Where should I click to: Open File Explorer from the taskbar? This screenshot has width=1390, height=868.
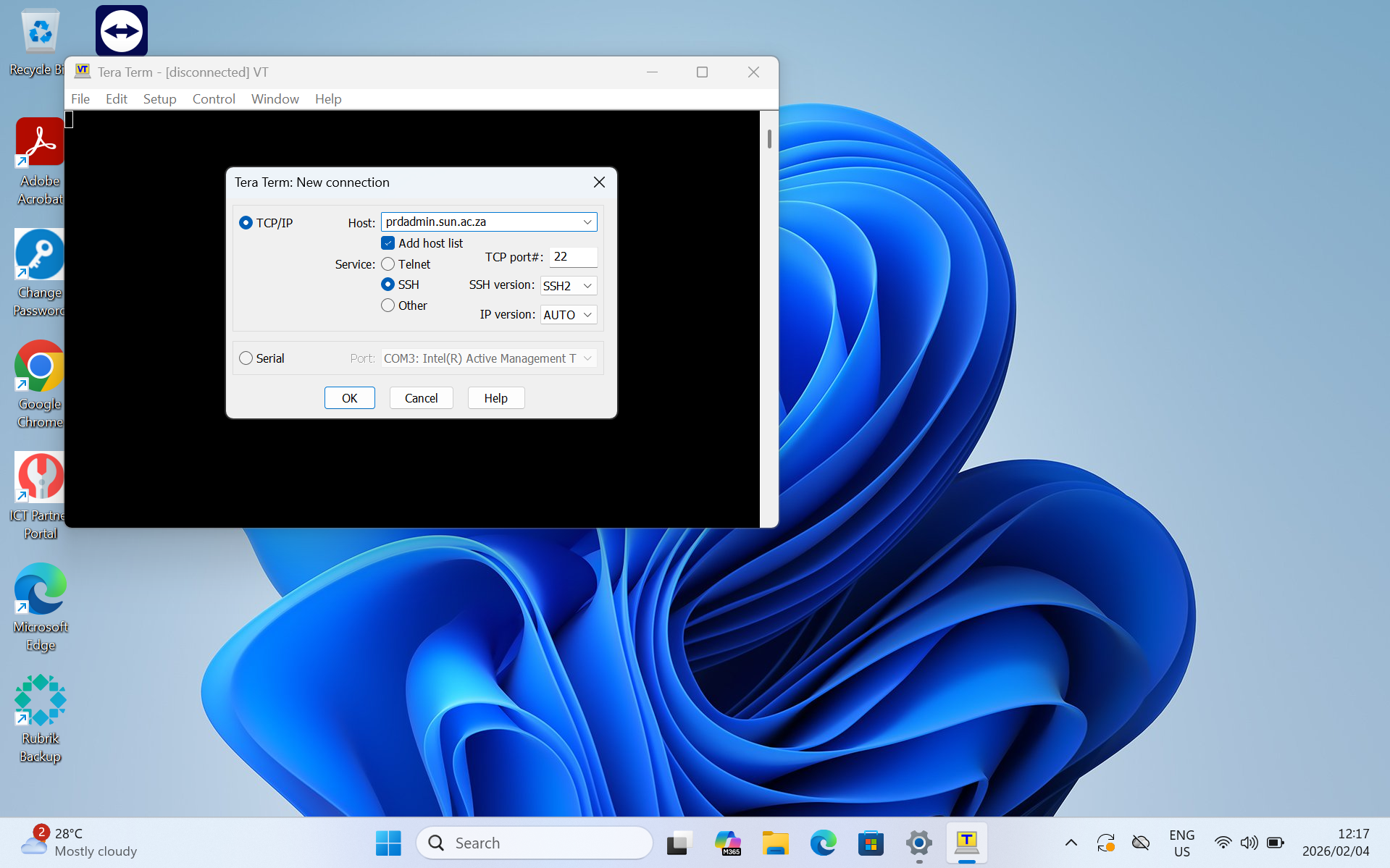(x=775, y=843)
